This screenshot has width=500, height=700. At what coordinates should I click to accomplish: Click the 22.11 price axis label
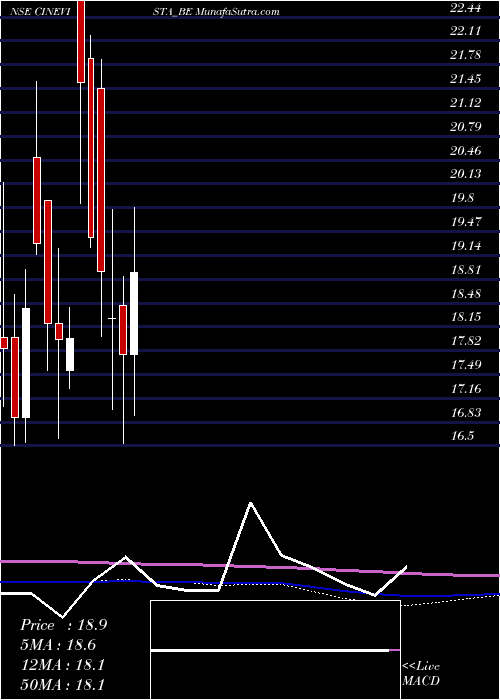coord(466,31)
